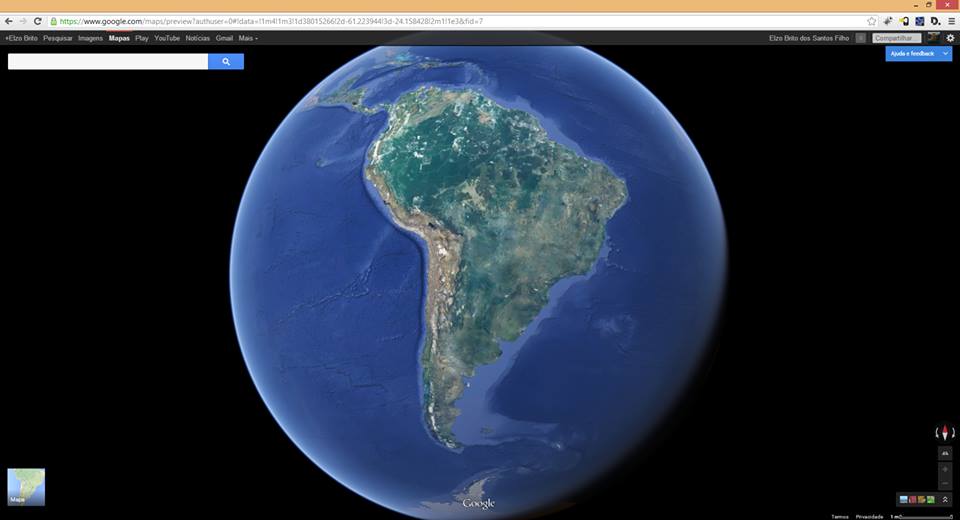Open YouTube from the Google bar
Screen dimensions: 960x520
pyautogui.click(x=167, y=38)
